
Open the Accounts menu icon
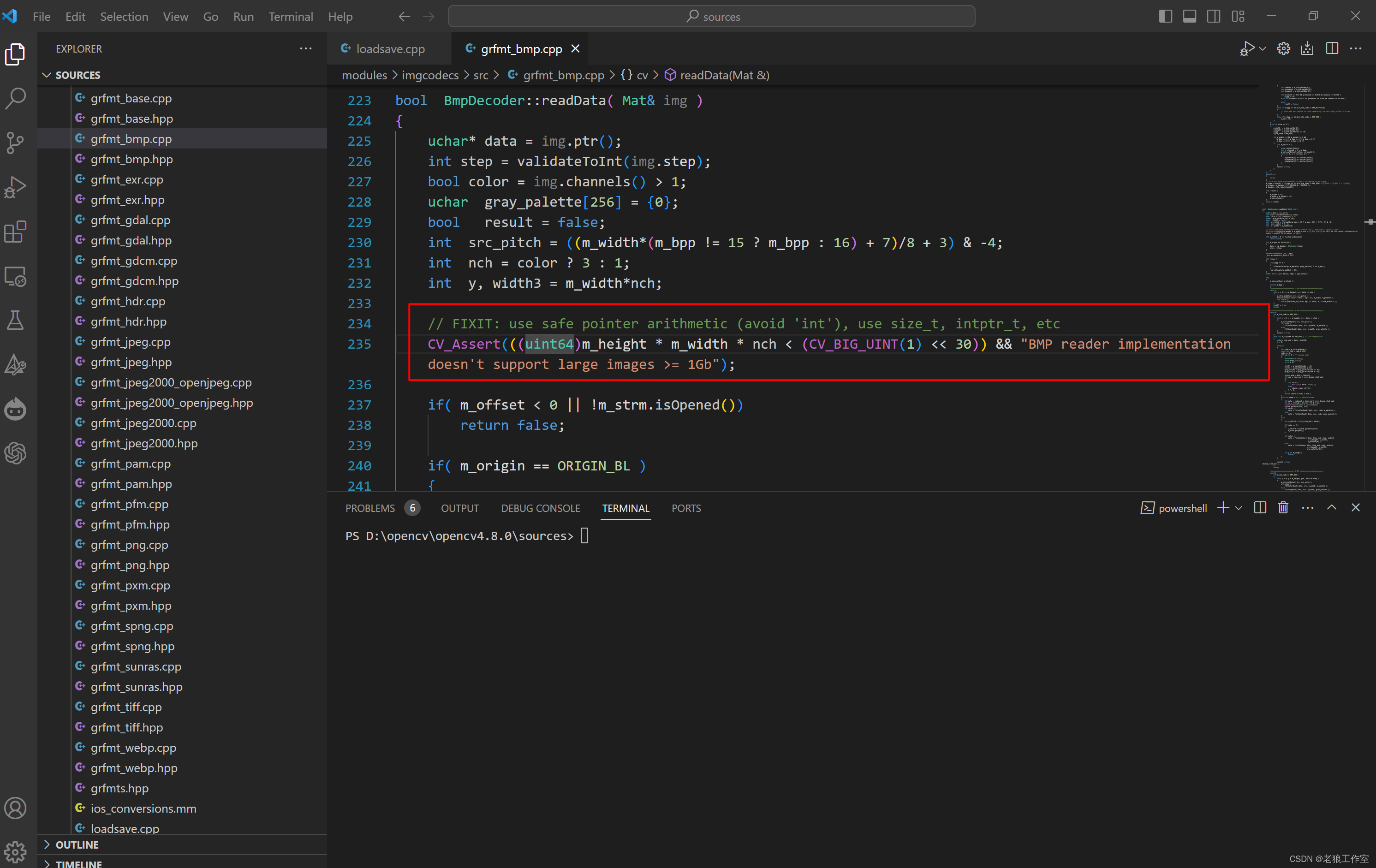(15, 808)
